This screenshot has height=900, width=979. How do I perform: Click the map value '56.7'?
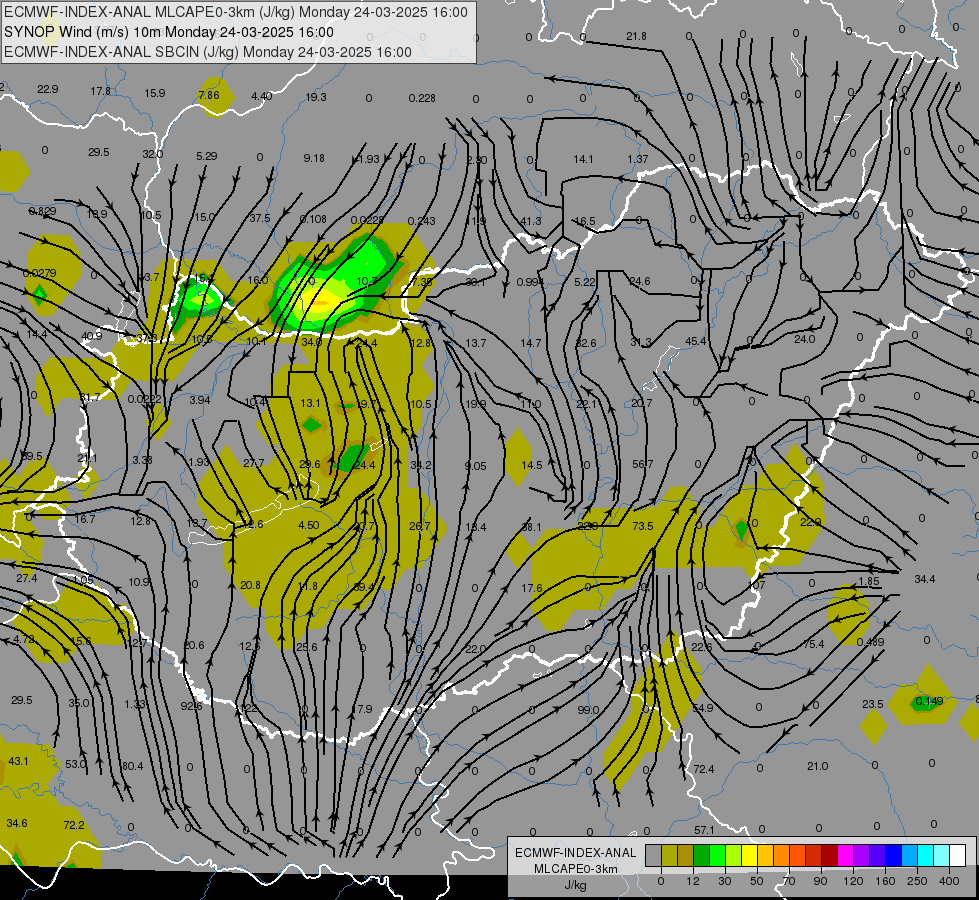coord(642,464)
